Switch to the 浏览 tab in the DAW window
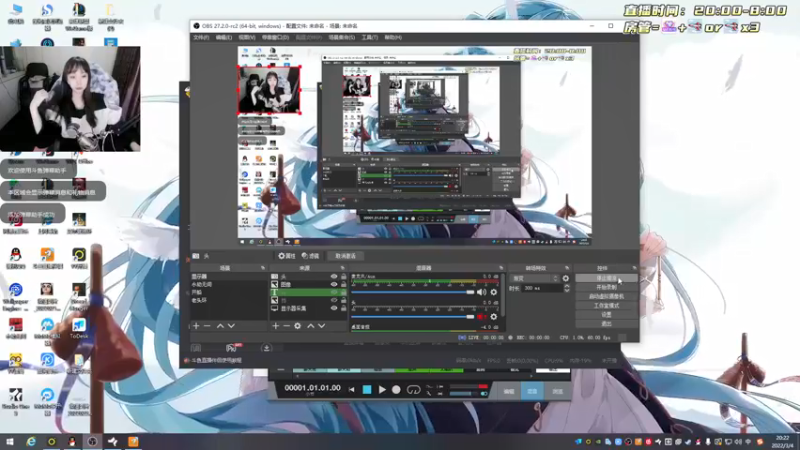This screenshot has width=800, height=450. click(x=557, y=391)
